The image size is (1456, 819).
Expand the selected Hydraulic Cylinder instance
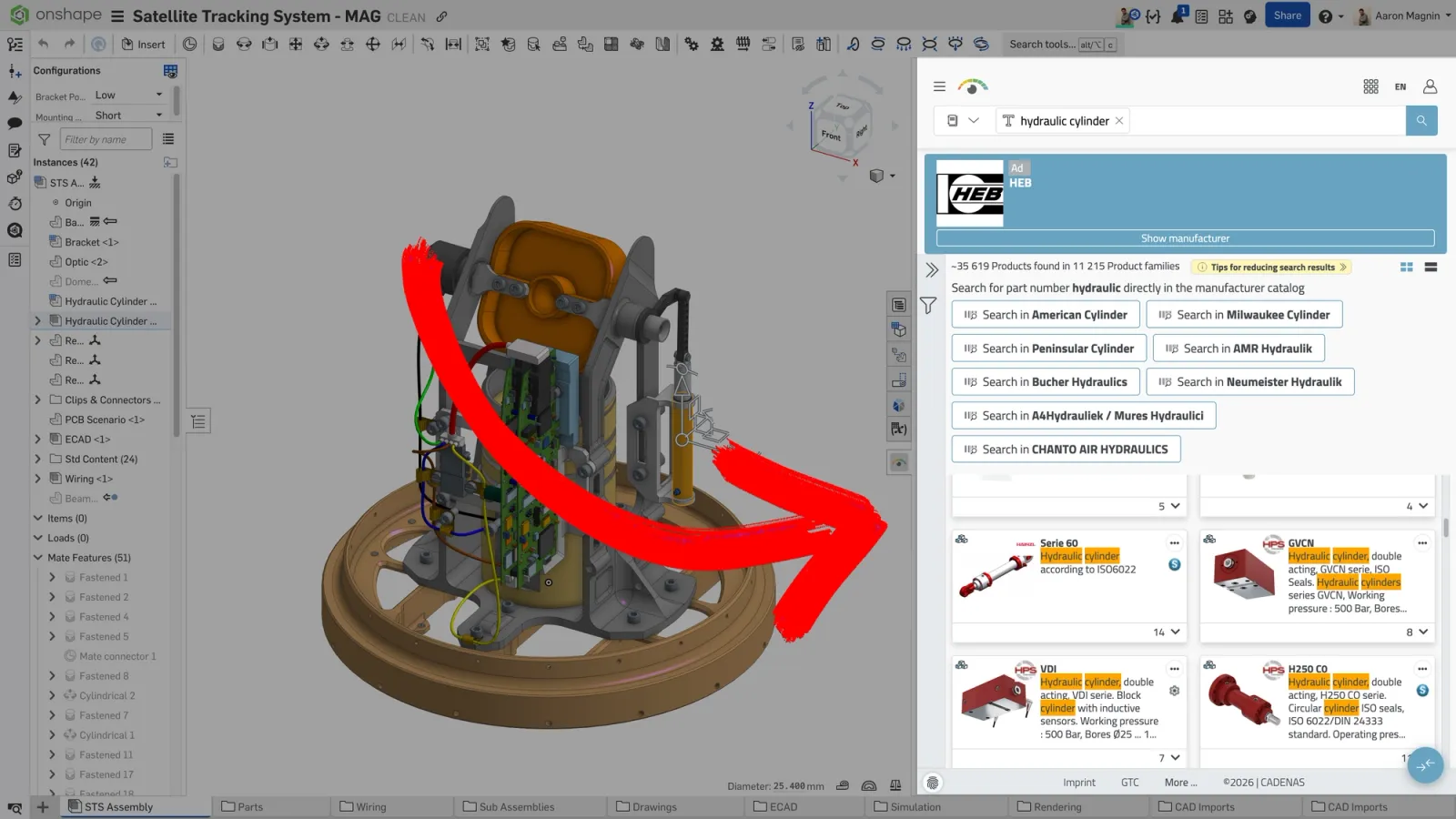click(37, 320)
